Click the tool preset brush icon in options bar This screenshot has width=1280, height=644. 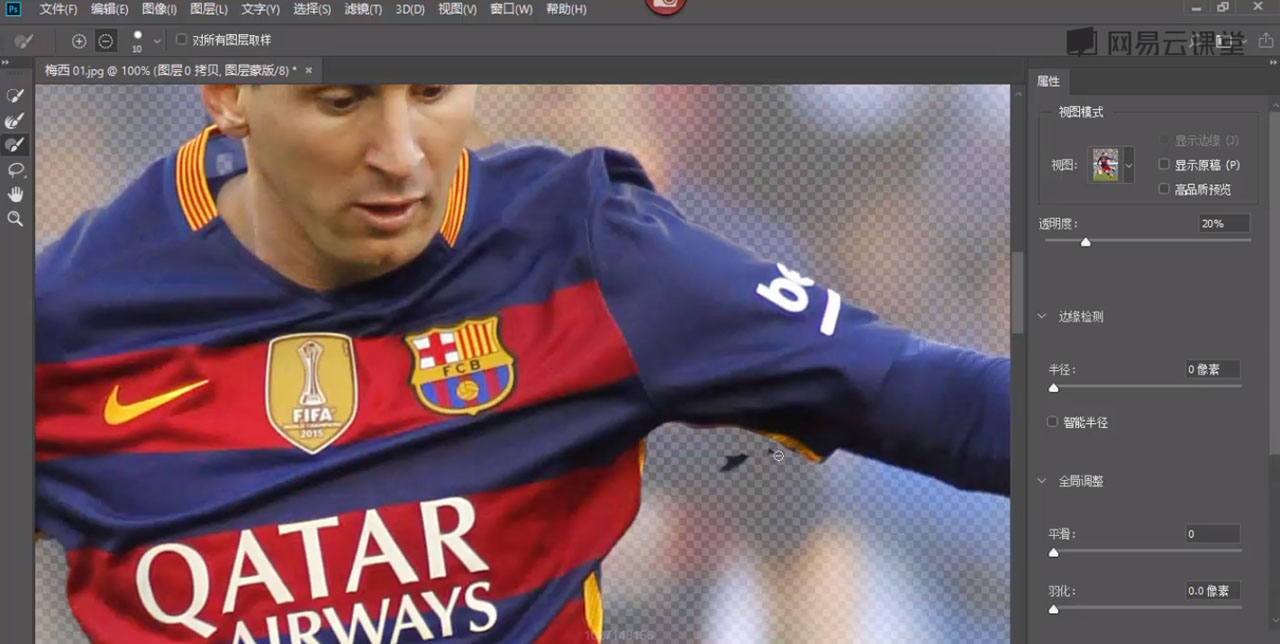tap(24, 41)
